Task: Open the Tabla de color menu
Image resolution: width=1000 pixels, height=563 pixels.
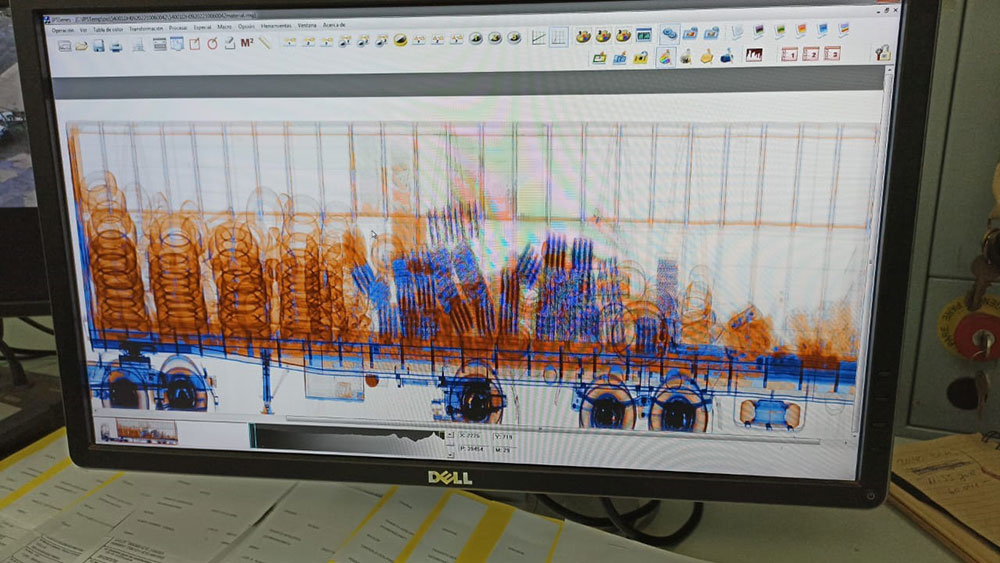Action: point(109,28)
